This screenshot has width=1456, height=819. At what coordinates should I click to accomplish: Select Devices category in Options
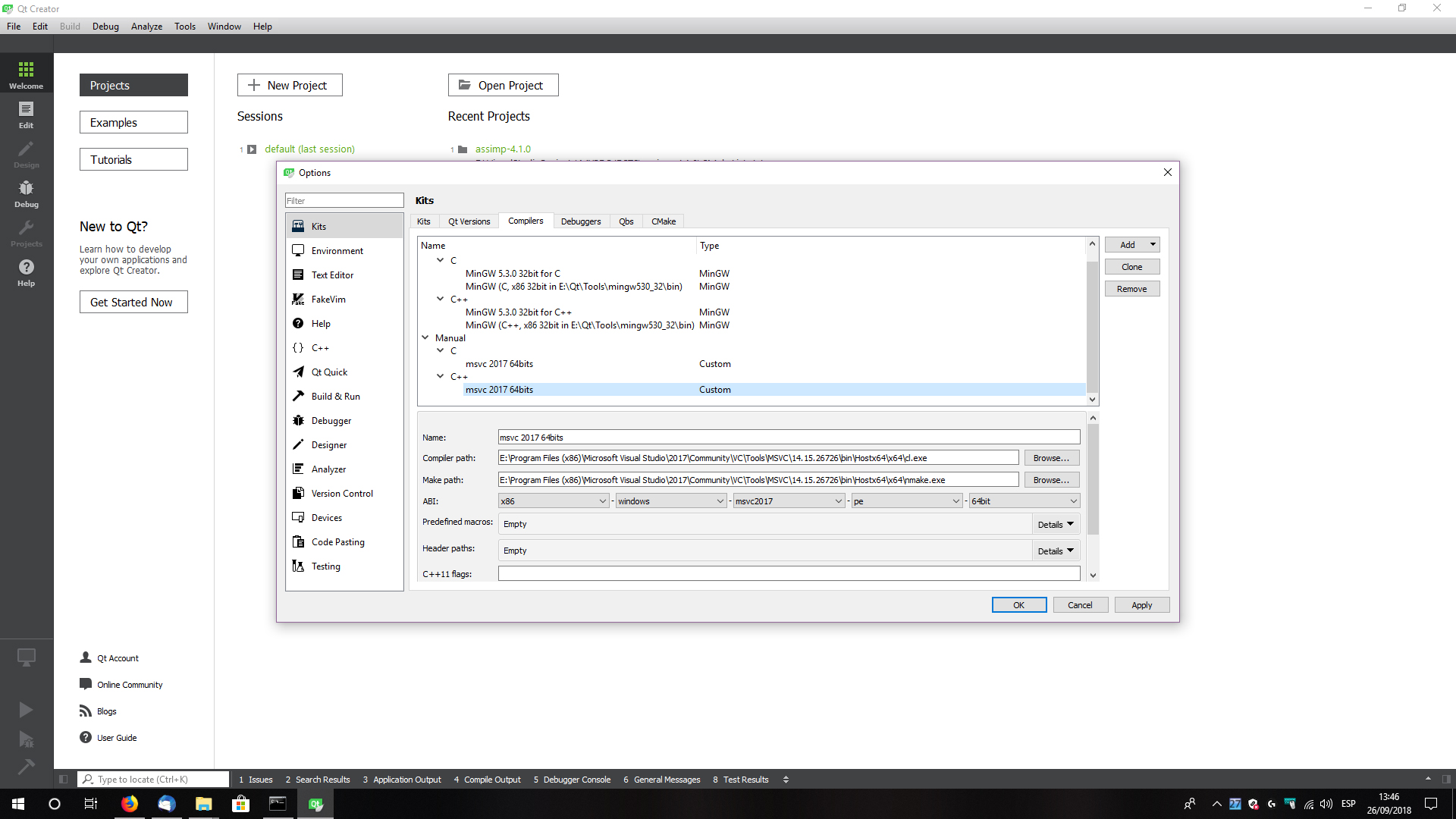(344, 517)
